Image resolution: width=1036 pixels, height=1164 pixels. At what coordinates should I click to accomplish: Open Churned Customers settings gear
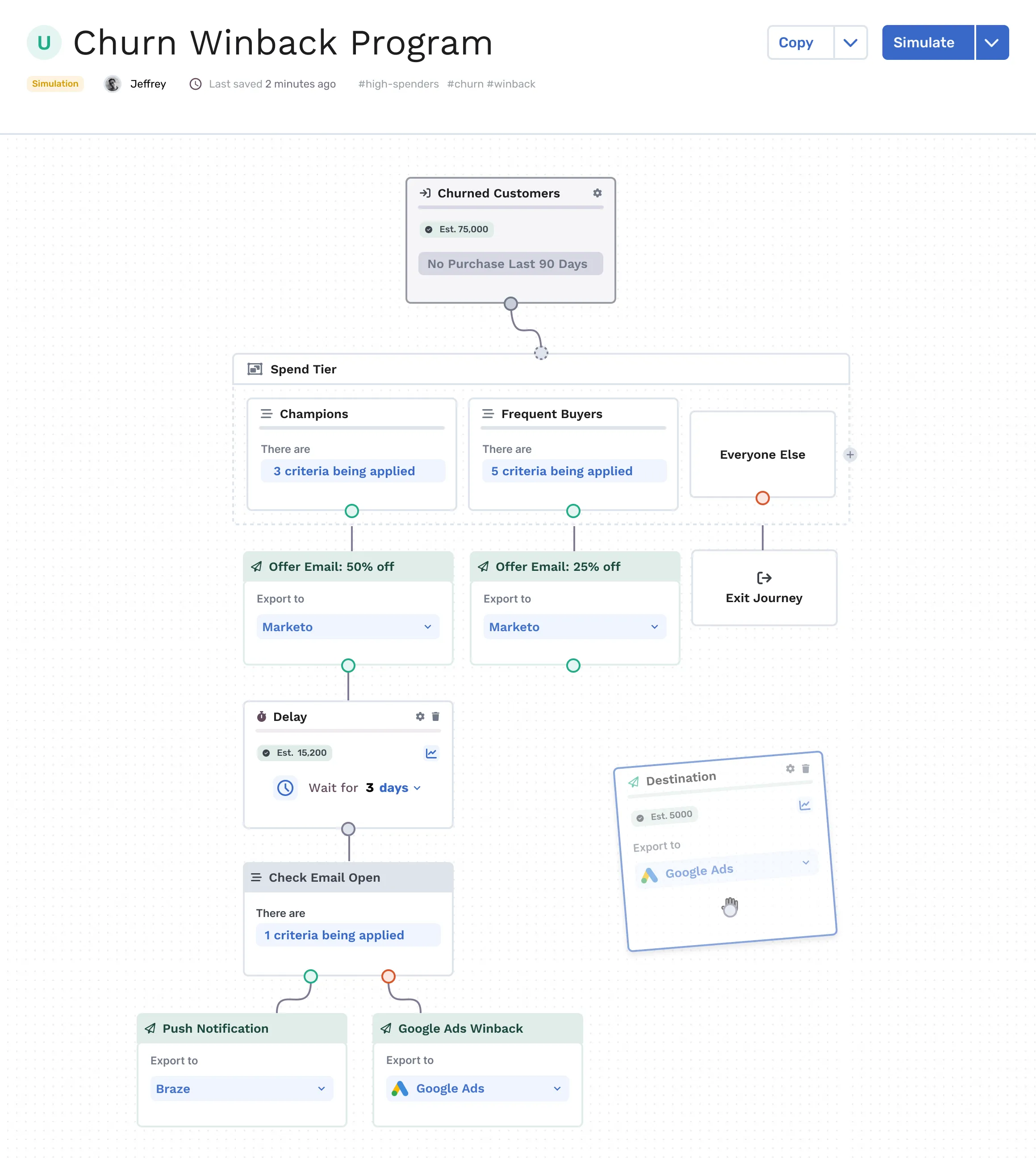pyautogui.click(x=597, y=193)
